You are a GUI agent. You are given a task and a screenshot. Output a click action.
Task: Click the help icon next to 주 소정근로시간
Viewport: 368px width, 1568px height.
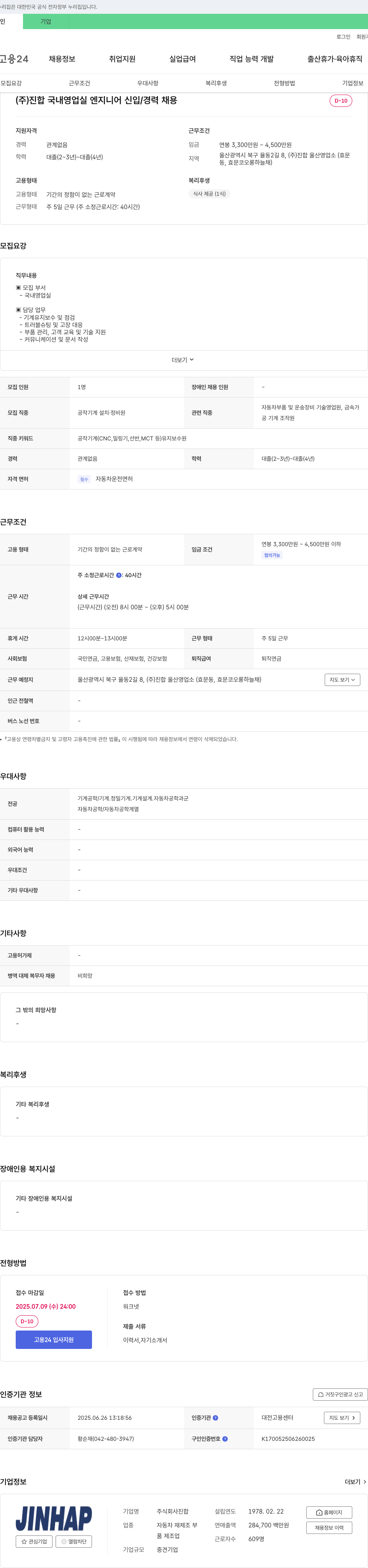(x=119, y=575)
